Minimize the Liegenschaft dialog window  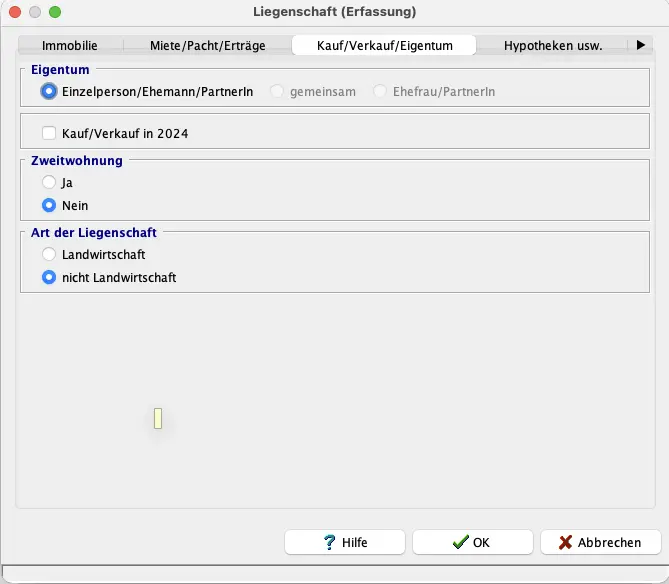pyautogui.click(x=35, y=12)
